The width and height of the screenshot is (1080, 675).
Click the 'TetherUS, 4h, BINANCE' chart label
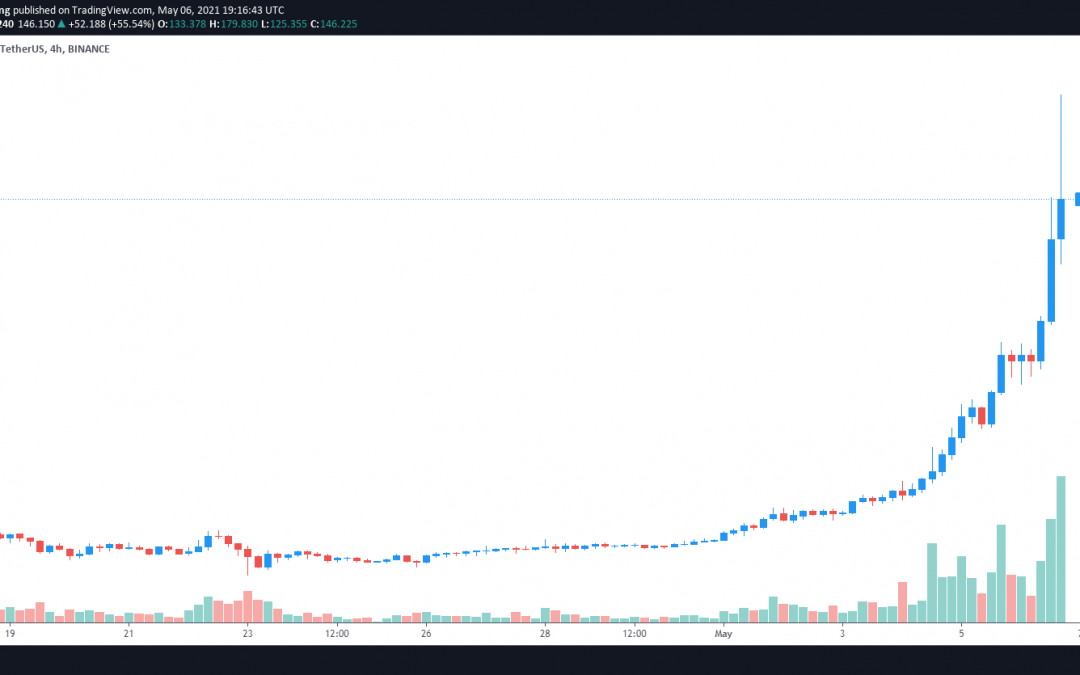(x=54, y=49)
